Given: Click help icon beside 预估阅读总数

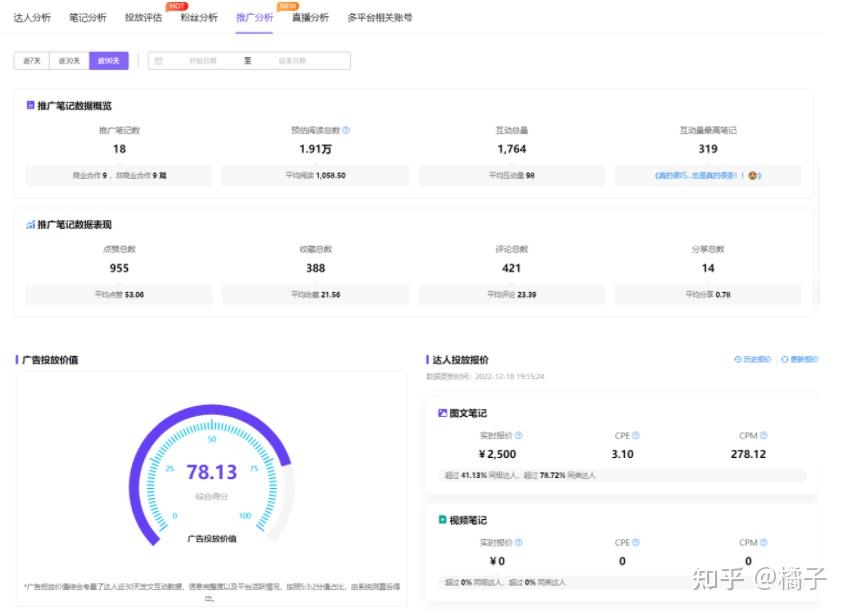Looking at the screenshot, I should pyautogui.click(x=346, y=130).
